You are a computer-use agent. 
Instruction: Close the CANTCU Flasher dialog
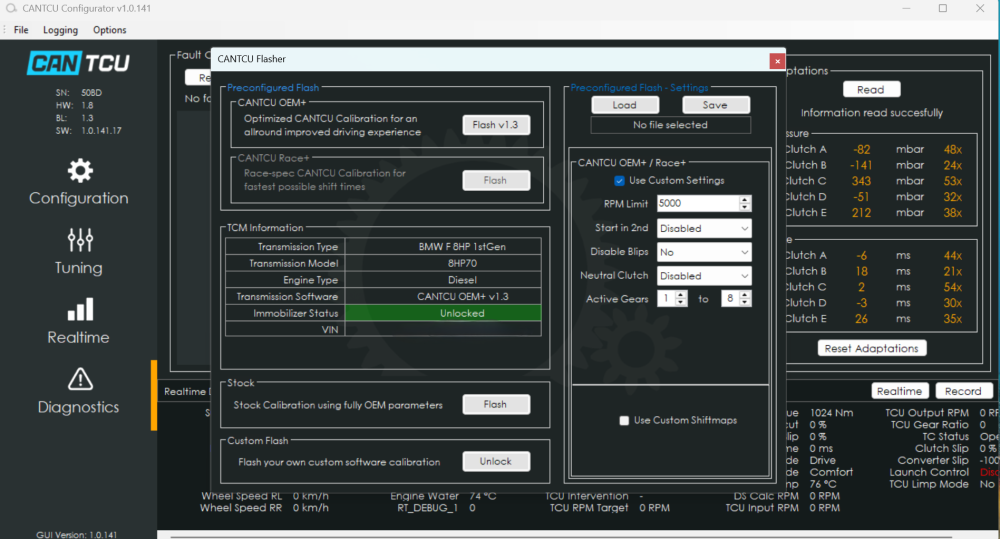tap(777, 60)
